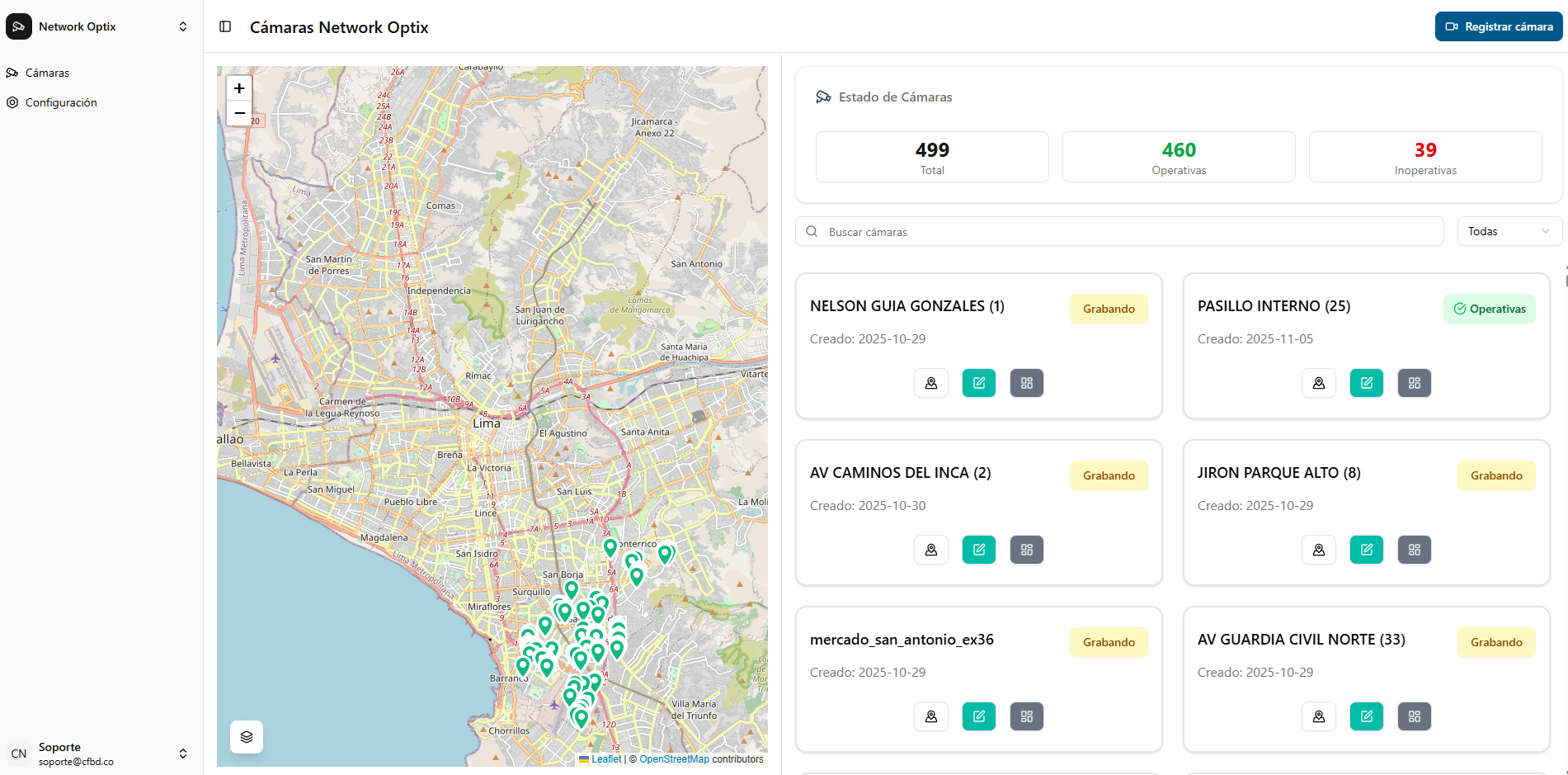Expand the Network Optix workspace switcher
This screenshot has height=775, width=1568.
[183, 26]
